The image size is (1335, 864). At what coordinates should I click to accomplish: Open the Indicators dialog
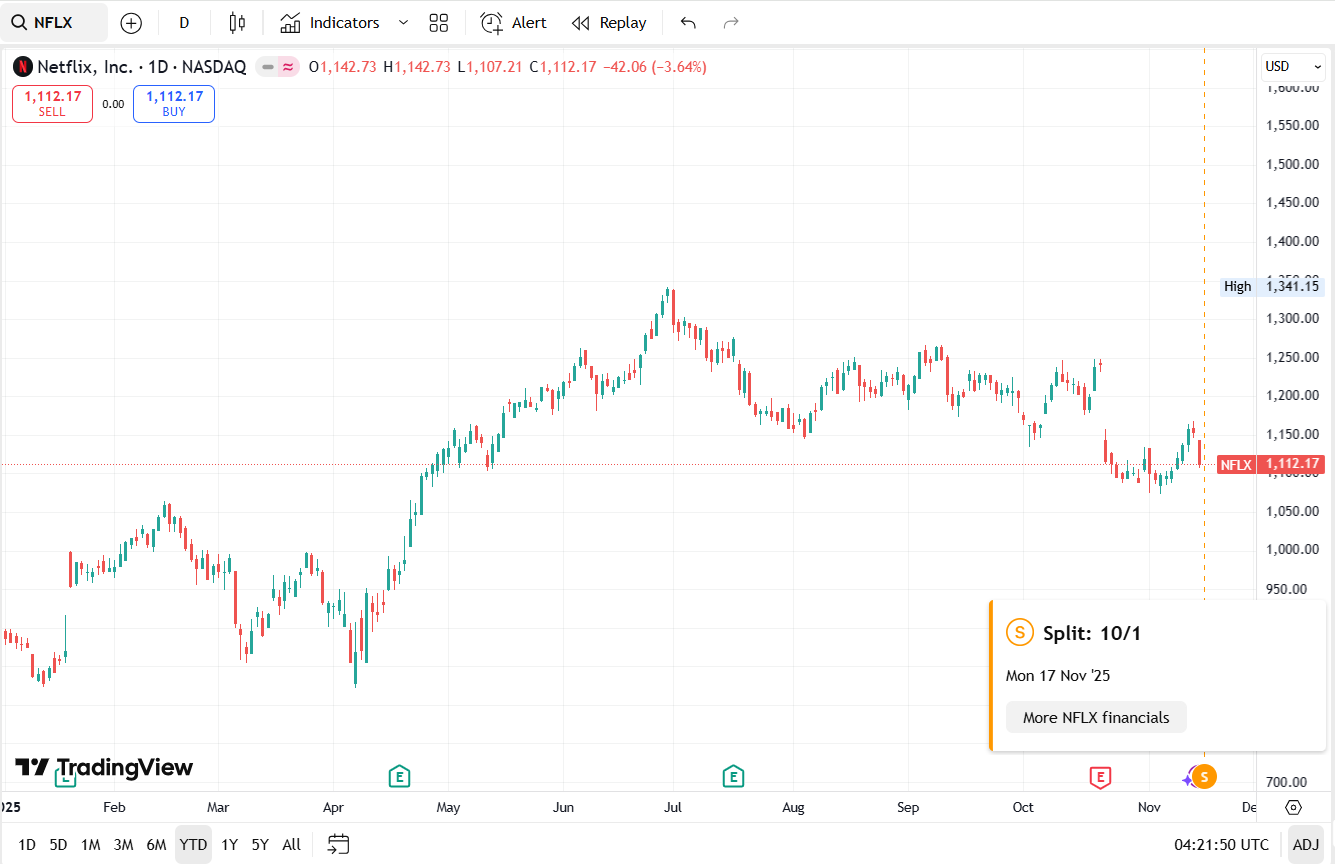pos(330,23)
